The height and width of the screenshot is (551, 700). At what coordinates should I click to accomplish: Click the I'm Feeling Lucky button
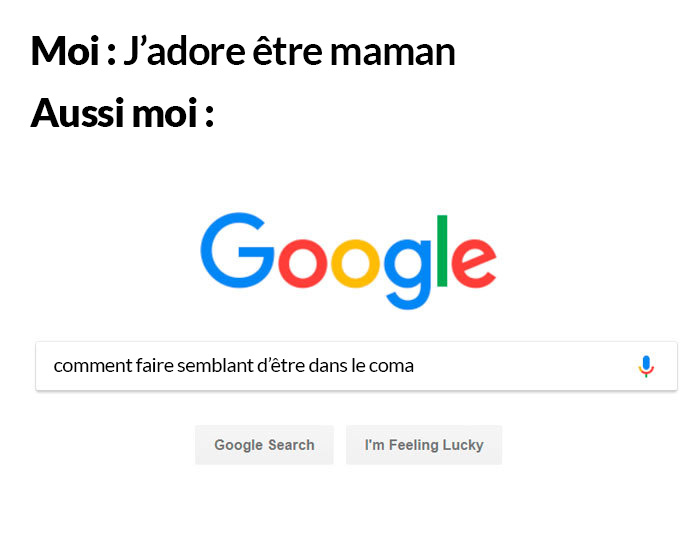(x=424, y=445)
